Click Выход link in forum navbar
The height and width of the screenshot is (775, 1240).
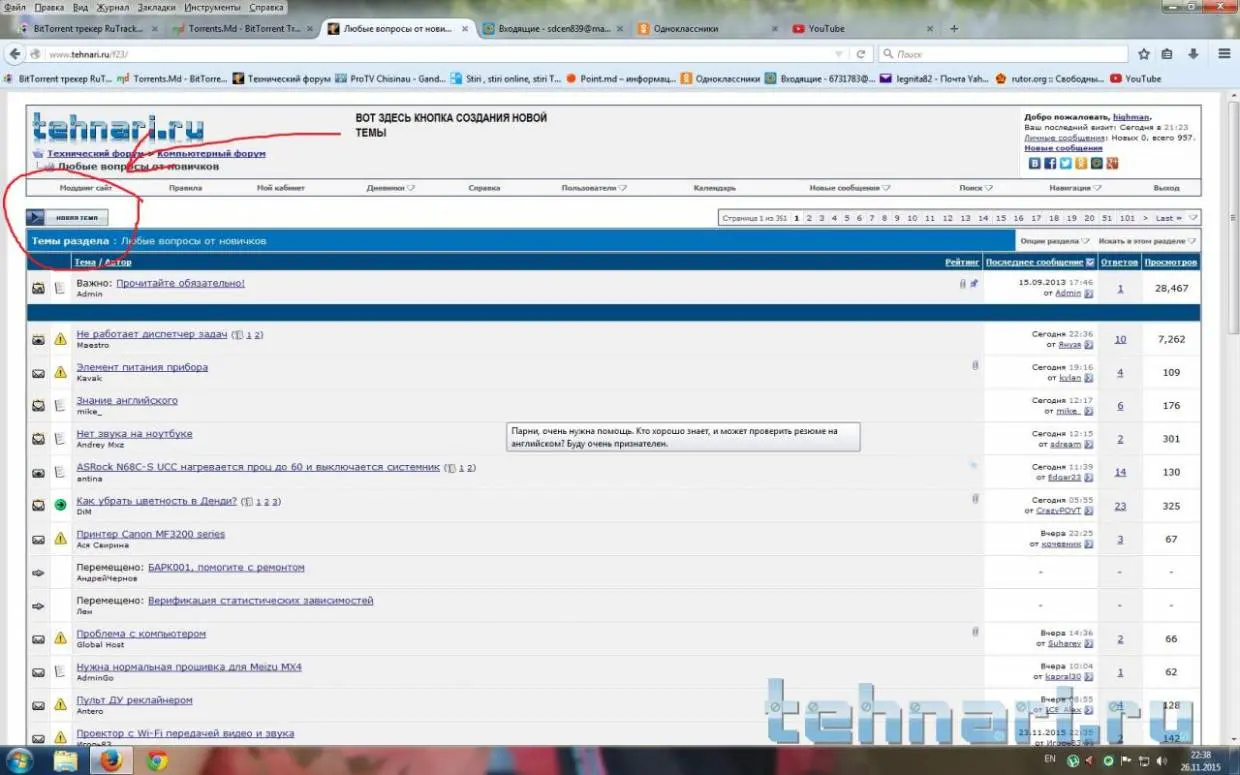[1166, 188]
